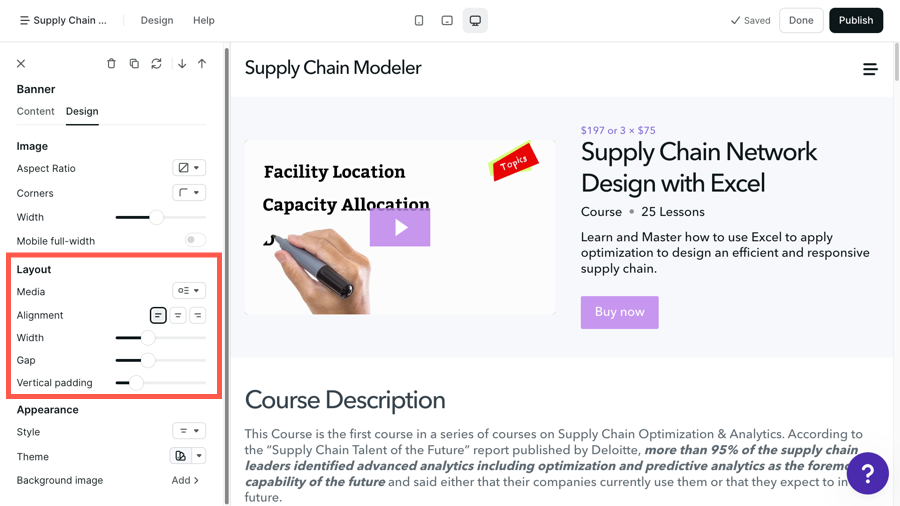Open the site hamburger menu in preview
This screenshot has height=506, width=900.
(870, 69)
